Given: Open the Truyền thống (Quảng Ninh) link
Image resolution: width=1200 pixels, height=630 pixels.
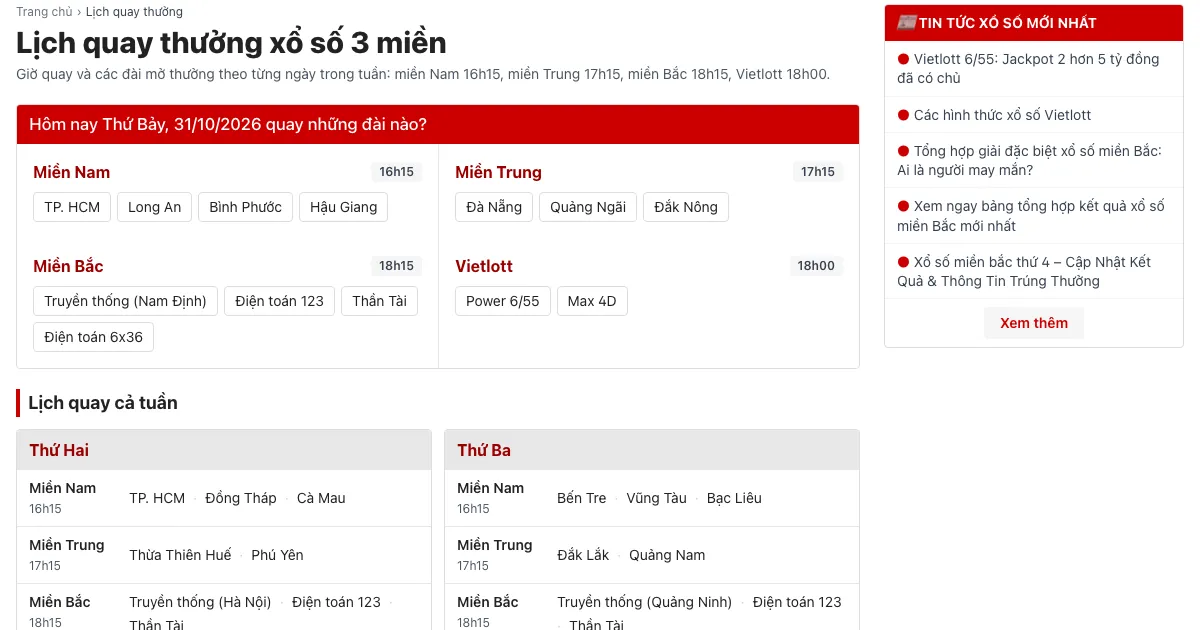Looking at the screenshot, I should tap(645, 602).
